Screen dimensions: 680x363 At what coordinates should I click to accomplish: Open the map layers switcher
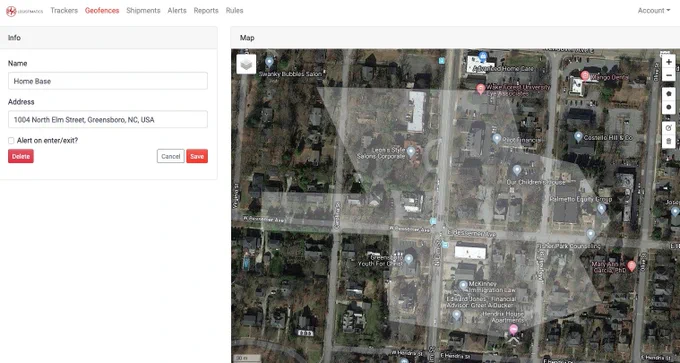(246, 64)
